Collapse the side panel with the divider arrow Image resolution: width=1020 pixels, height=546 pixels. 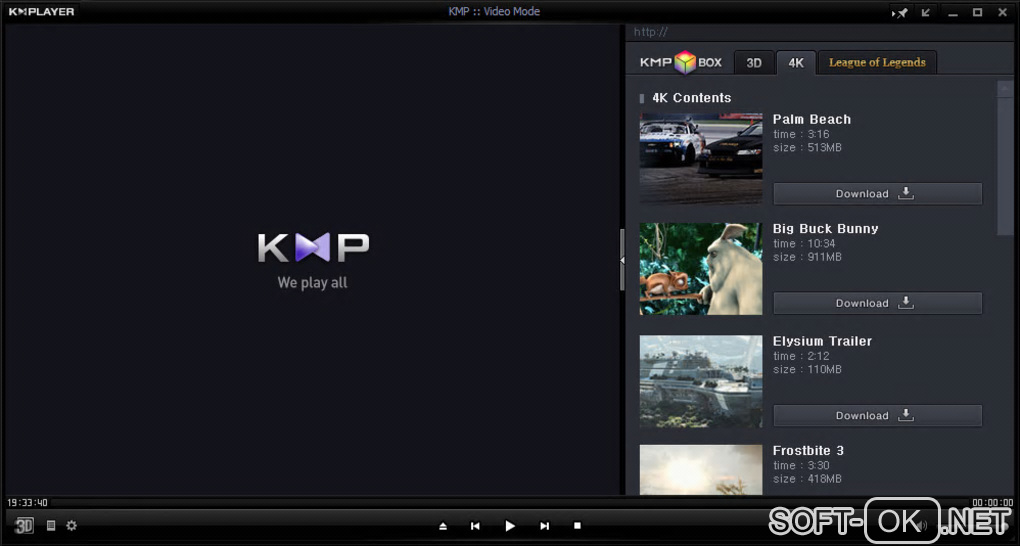tap(622, 260)
